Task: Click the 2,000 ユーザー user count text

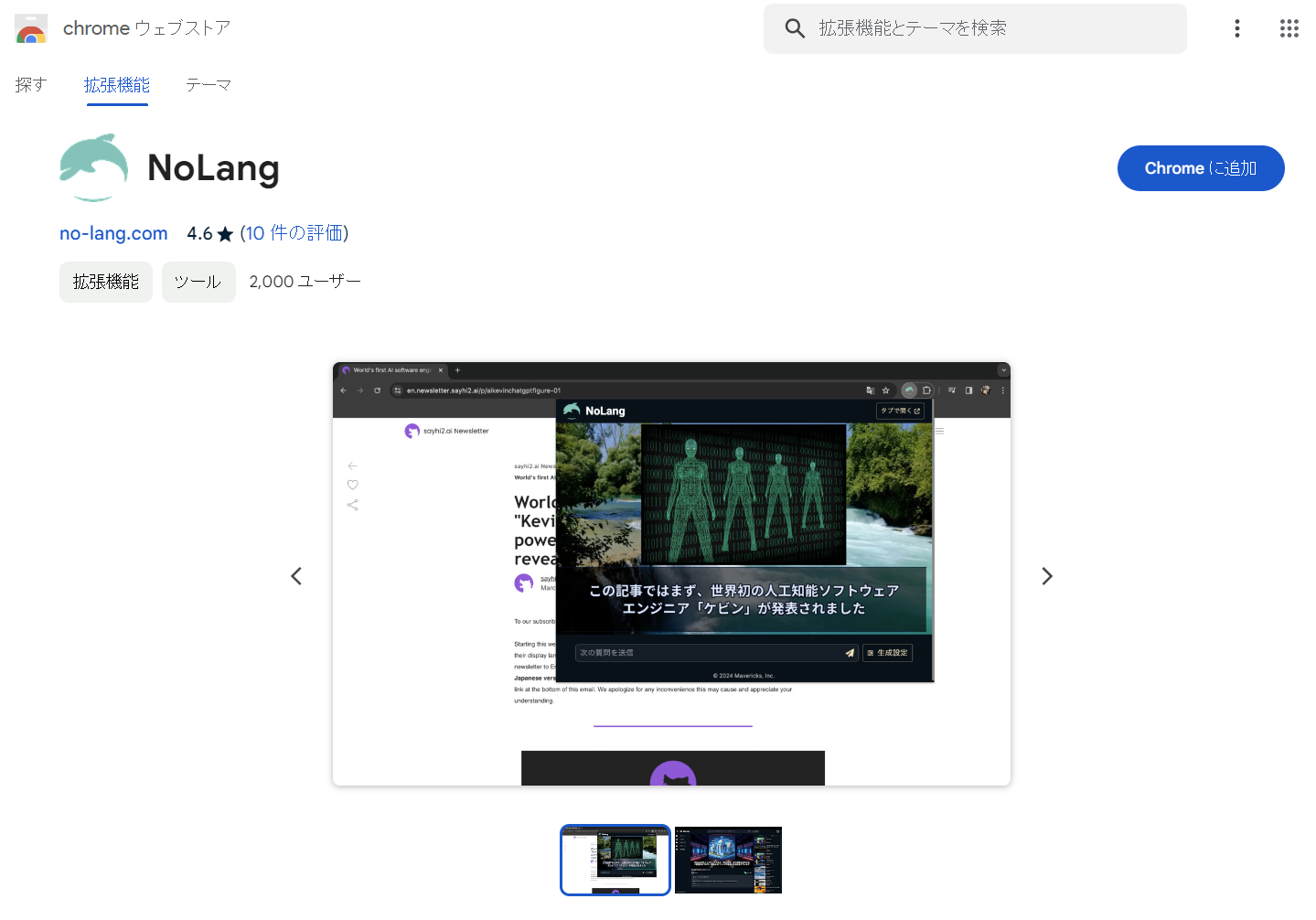Action: pyautogui.click(x=305, y=282)
